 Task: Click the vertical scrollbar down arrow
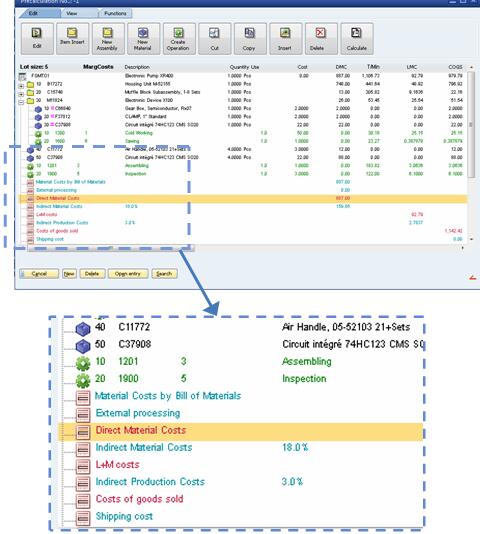(x=471, y=239)
